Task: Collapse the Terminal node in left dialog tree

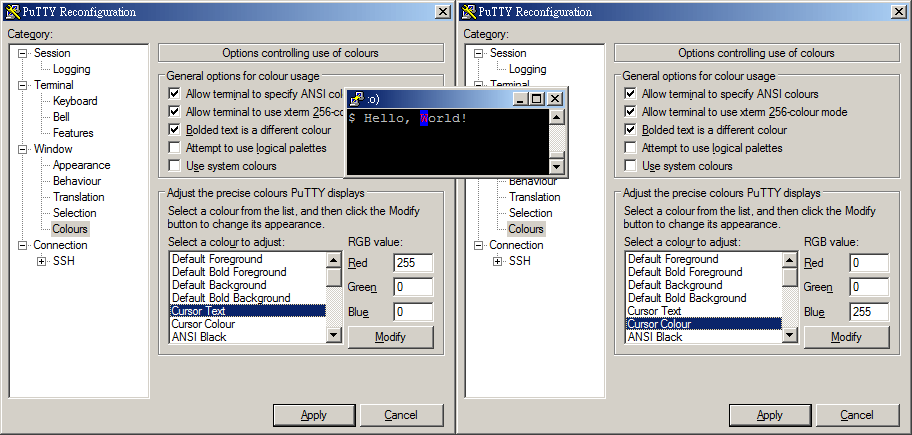Action: [x=23, y=85]
